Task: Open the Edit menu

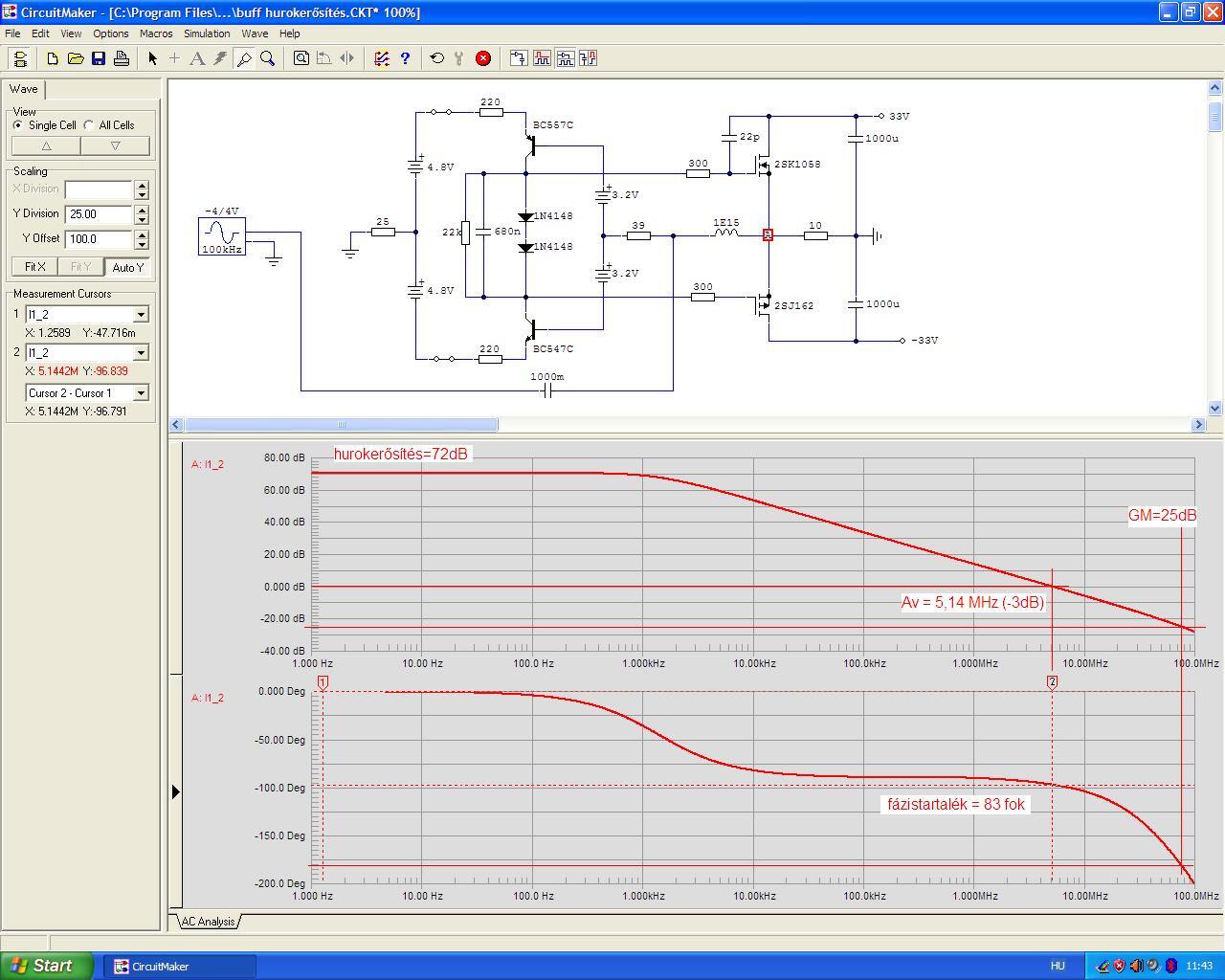Action: point(40,33)
